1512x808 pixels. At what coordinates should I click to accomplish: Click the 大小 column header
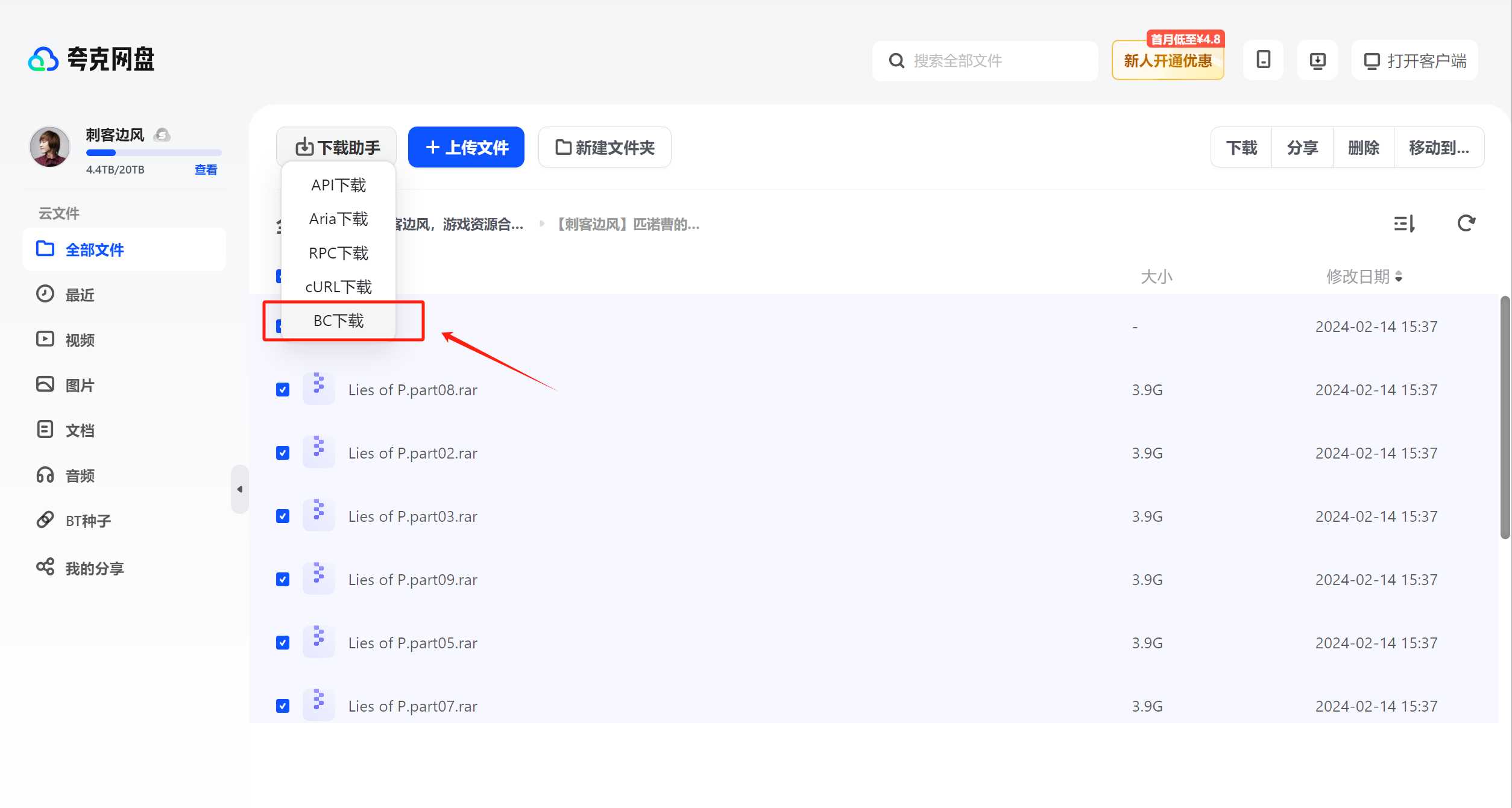tap(1156, 277)
